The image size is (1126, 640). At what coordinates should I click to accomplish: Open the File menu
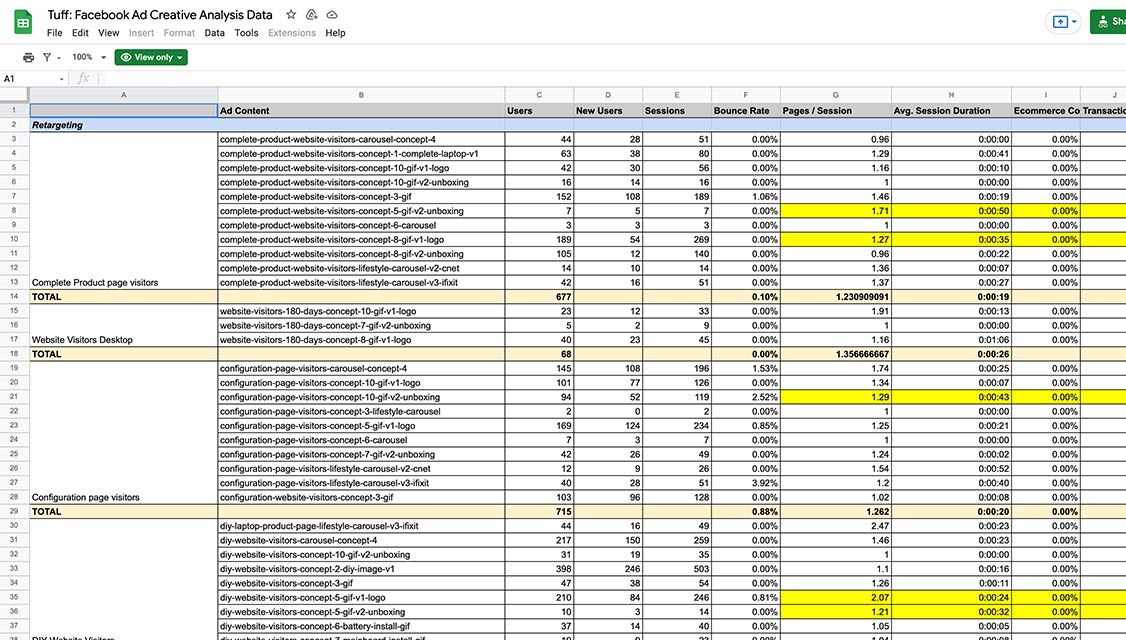54,33
